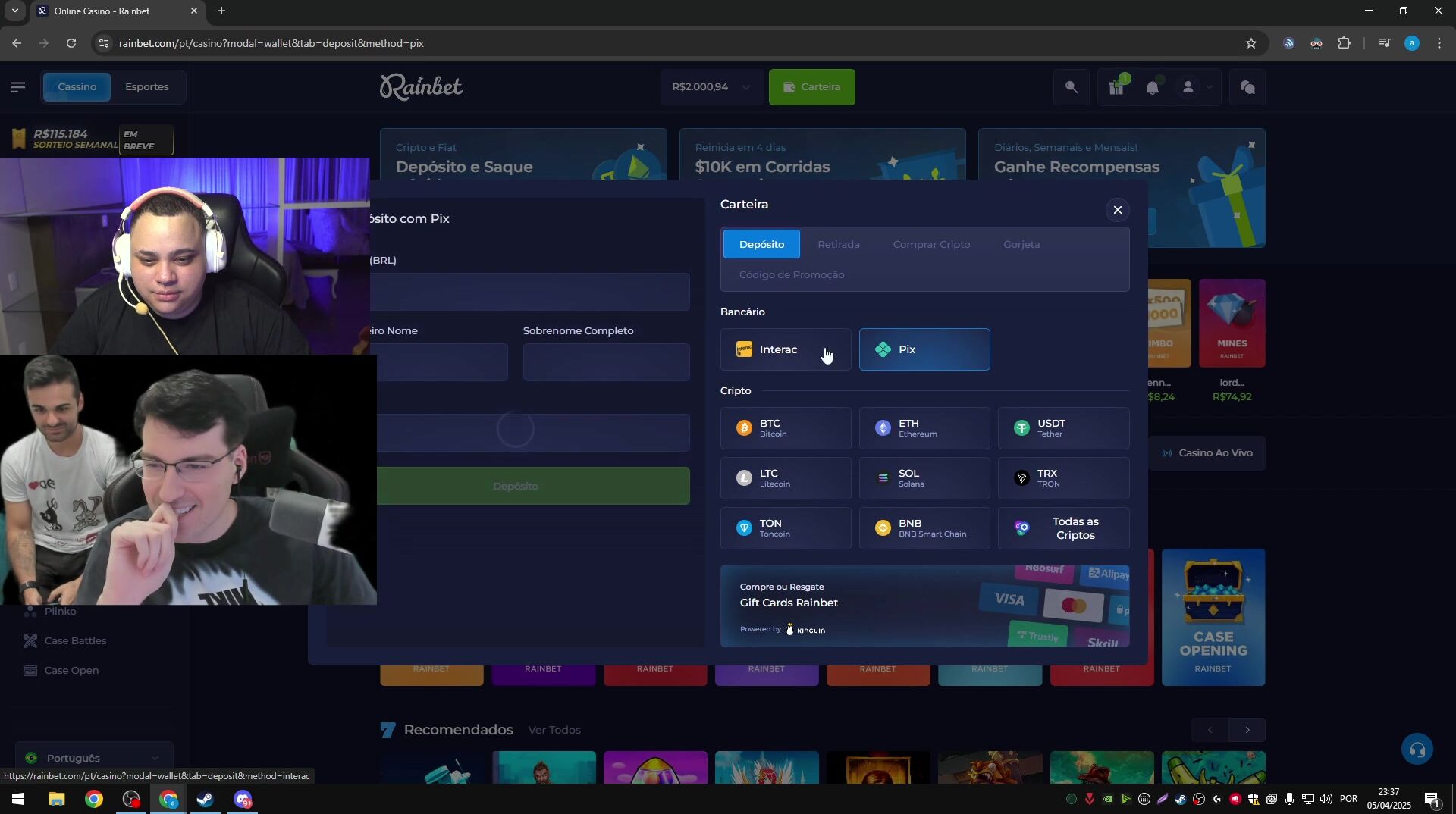Click the Rainbet logo

click(x=421, y=87)
